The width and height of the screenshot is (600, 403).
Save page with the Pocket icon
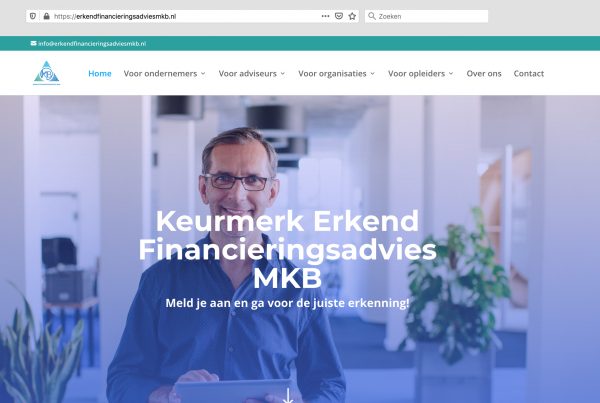(339, 16)
